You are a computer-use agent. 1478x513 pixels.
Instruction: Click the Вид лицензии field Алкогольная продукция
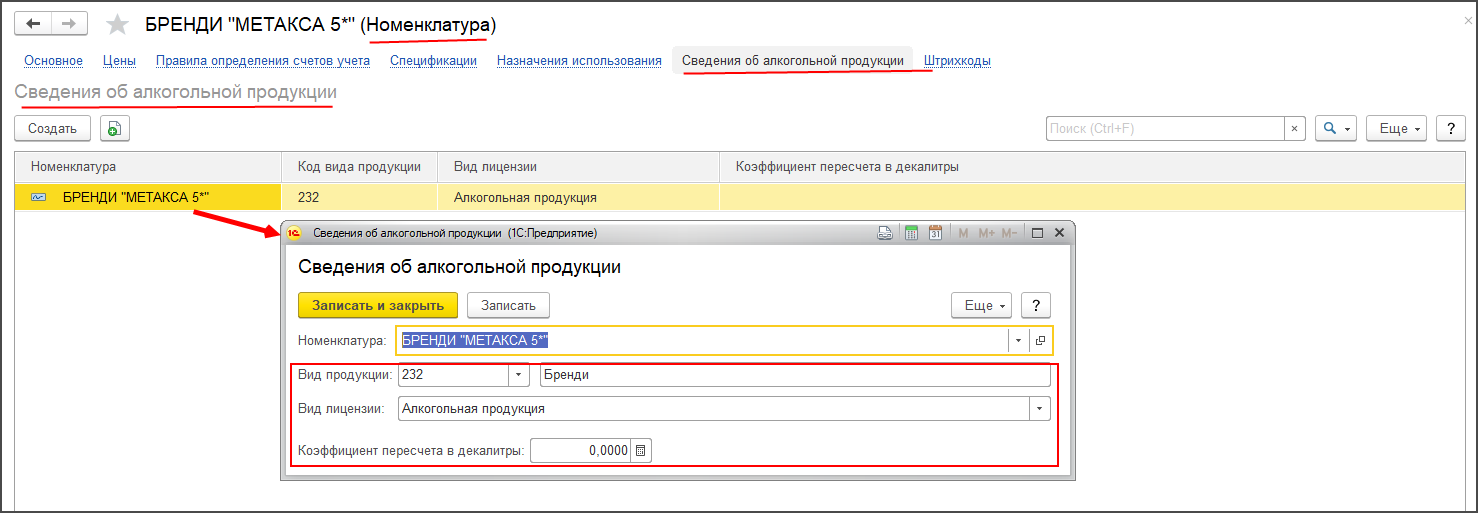tap(714, 409)
